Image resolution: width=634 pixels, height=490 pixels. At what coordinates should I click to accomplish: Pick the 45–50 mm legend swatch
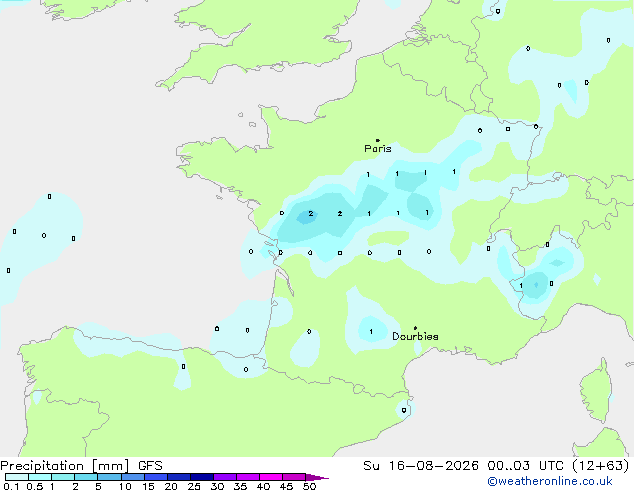(x=294, y=477)
